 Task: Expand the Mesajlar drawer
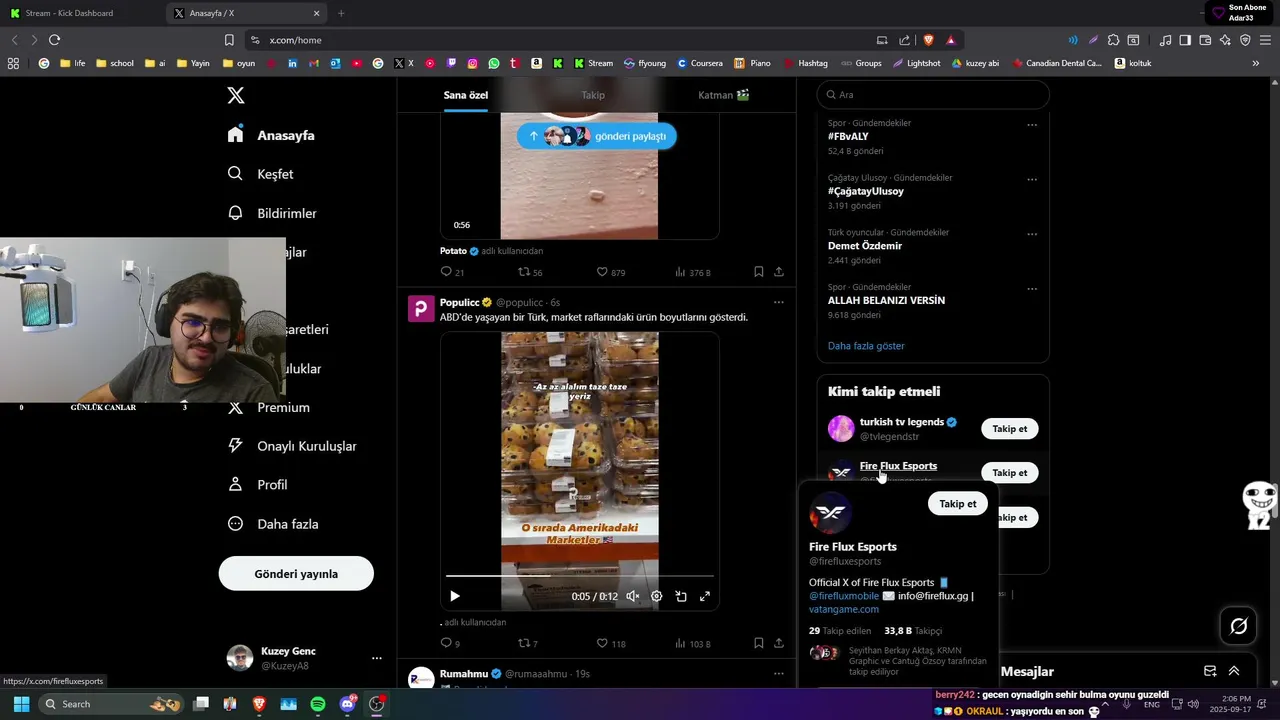[x=1234, y=671]
